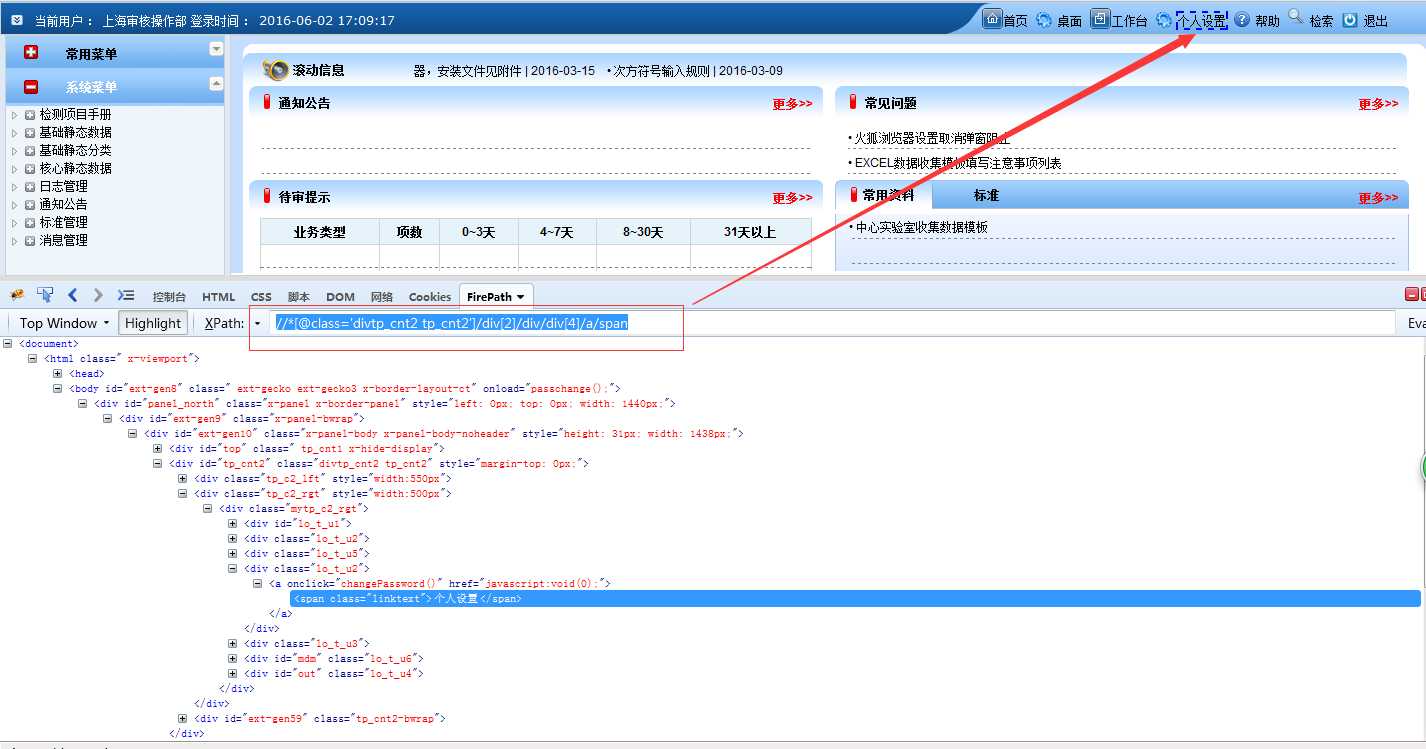Expand the ext-gen59 div node

[183, 719]
